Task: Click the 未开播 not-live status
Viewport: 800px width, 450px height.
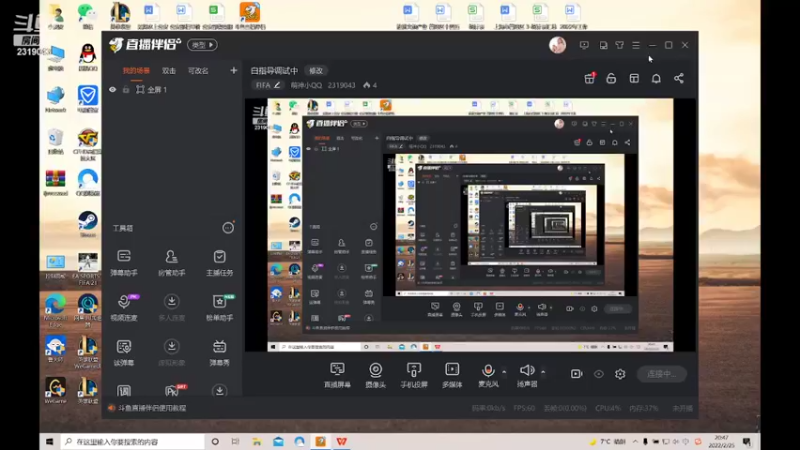Action: 682,408
